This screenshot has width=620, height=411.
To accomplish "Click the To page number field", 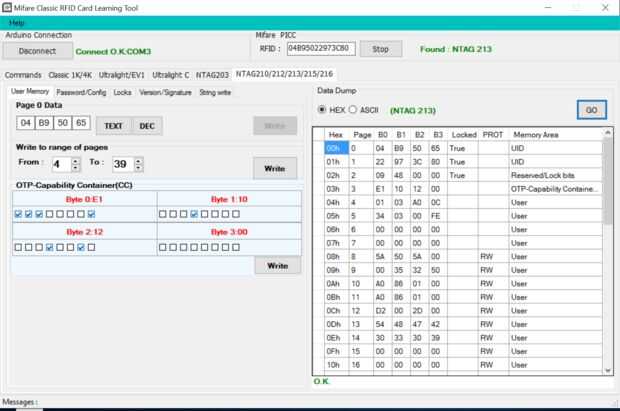I will point(123,164).
